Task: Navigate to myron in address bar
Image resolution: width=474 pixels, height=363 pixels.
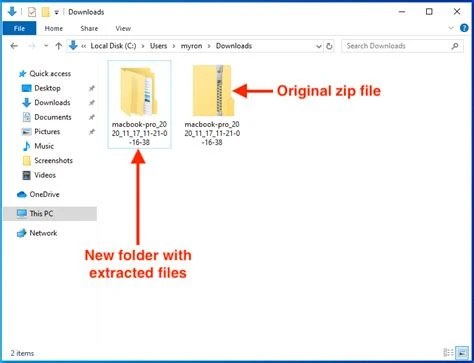Action: coord(191,46)
